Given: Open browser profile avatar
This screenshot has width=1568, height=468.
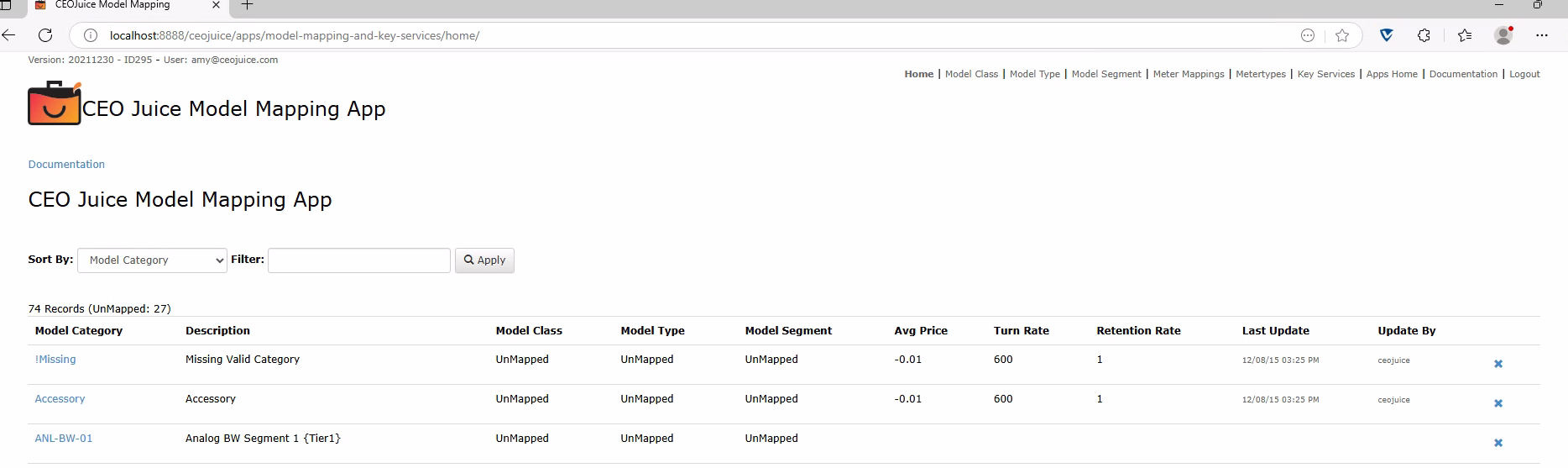Looking at the screenshot, I should (1503, 35).
